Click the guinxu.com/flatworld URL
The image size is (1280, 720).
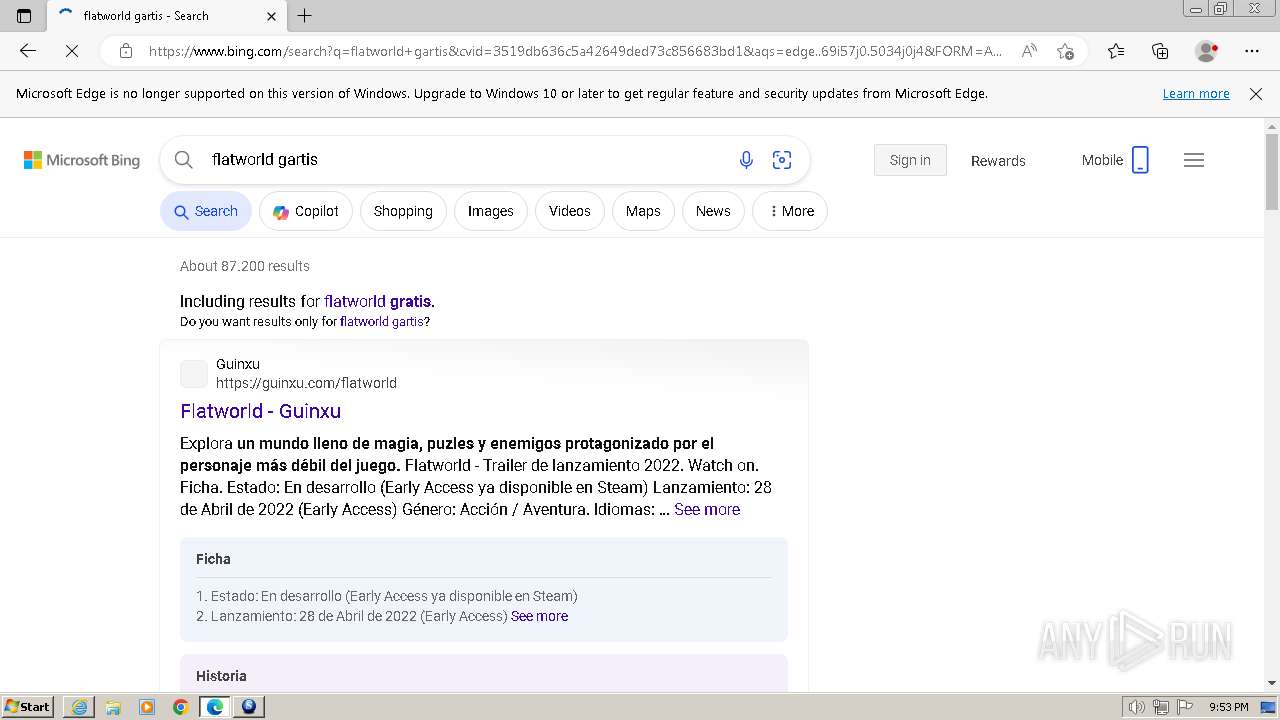306,383
